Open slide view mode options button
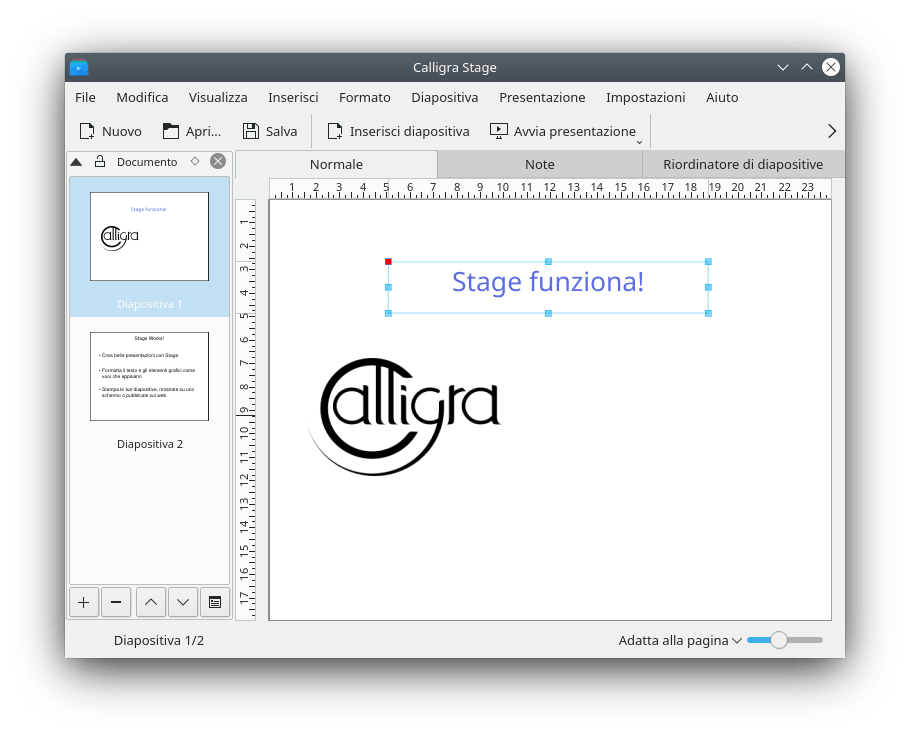Screen dimensions: 910x735 214,602
